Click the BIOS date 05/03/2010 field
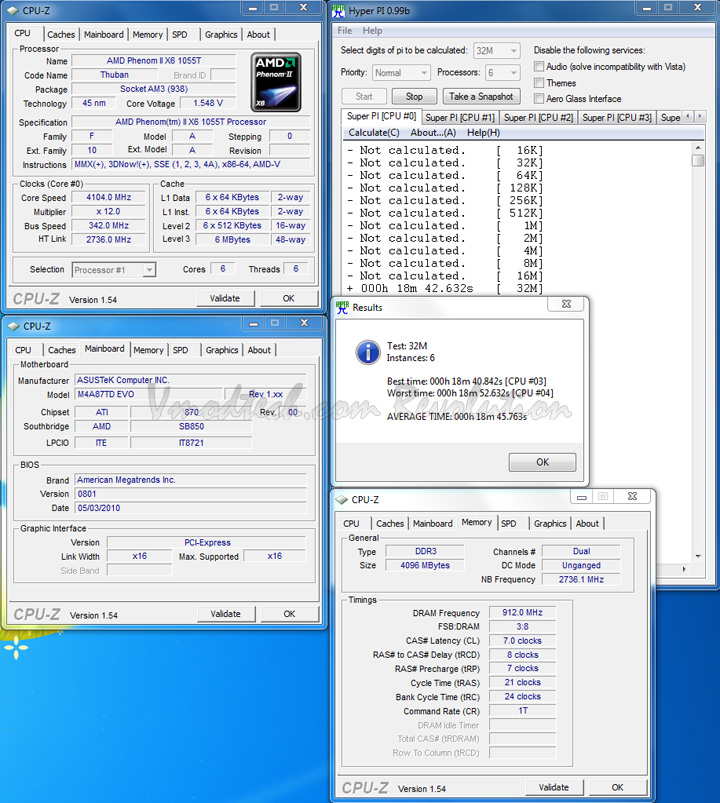The image size is (720, 803). click(190, 508)
